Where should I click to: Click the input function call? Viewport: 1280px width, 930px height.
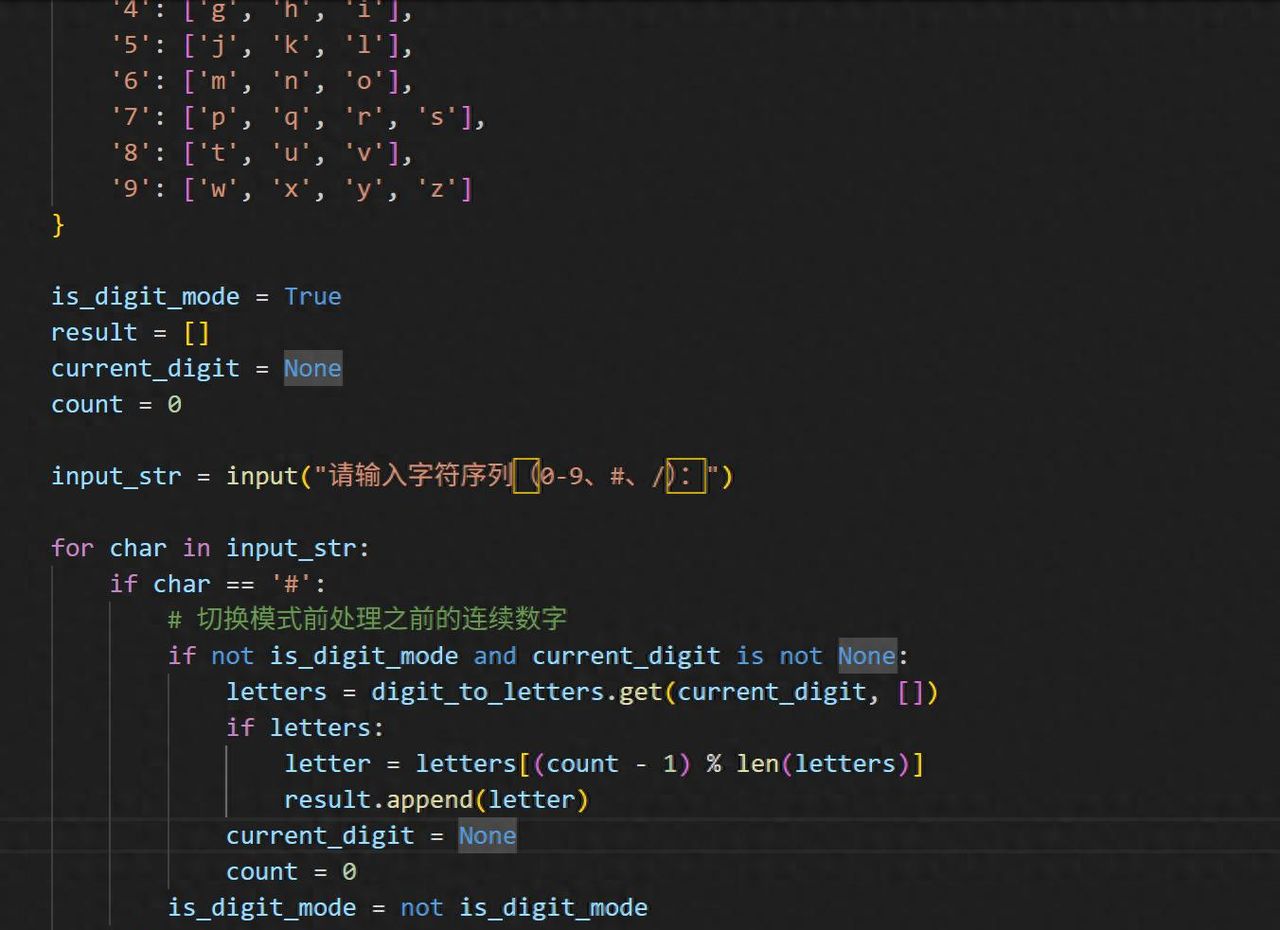[262, 476]
